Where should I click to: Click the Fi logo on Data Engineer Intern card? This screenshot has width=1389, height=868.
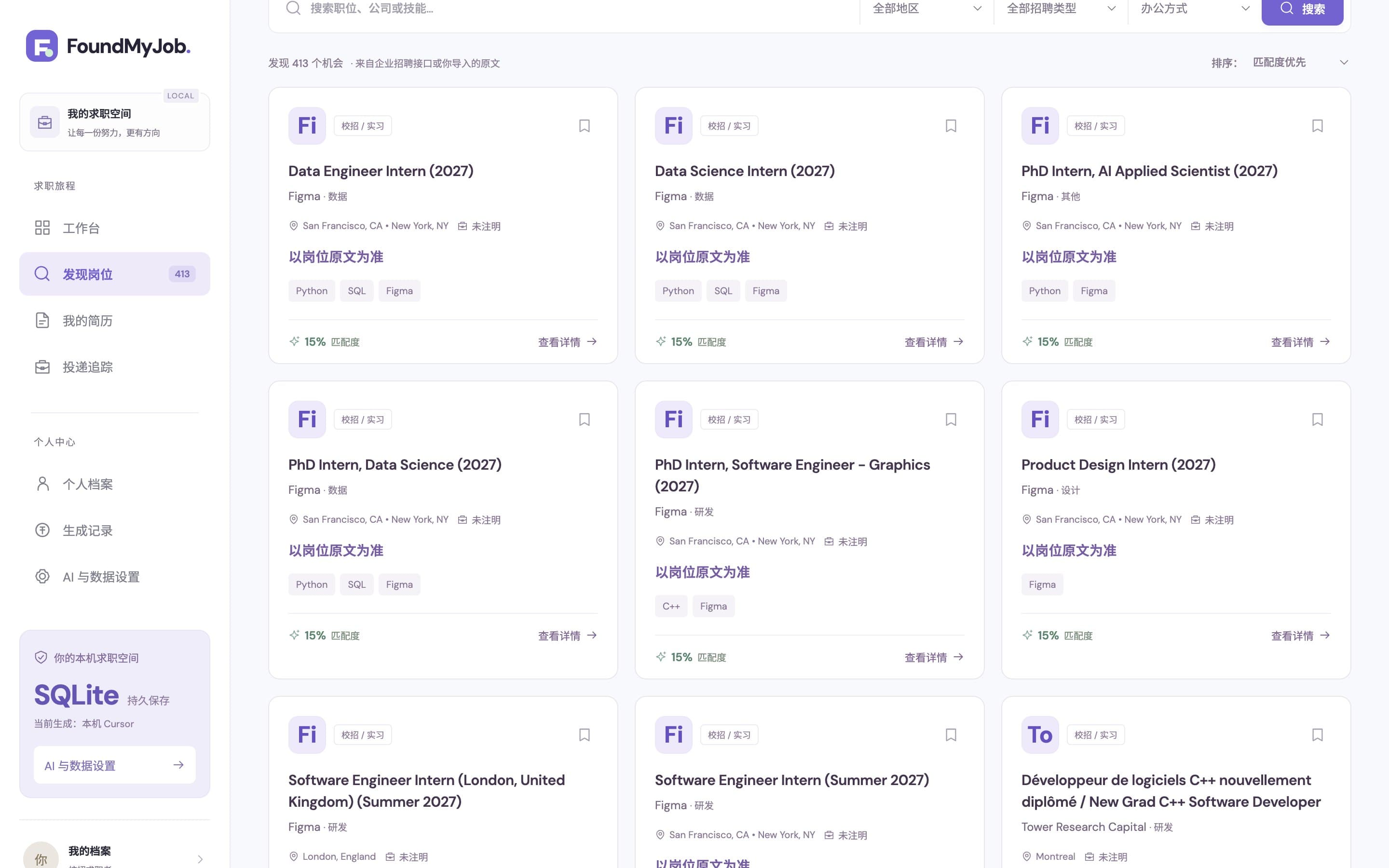click(x=307, y=126)
